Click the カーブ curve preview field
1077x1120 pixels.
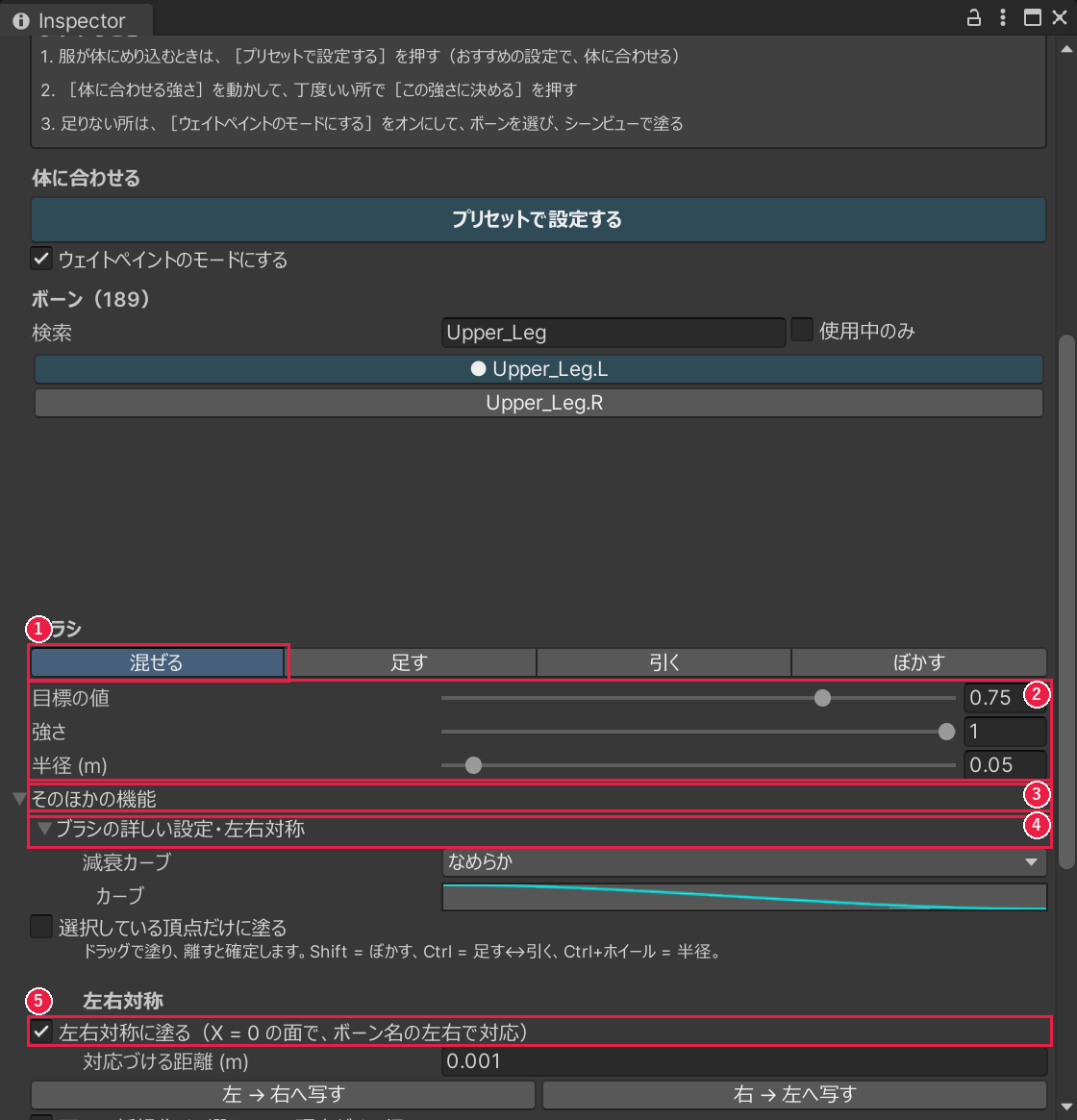point(744,896)
